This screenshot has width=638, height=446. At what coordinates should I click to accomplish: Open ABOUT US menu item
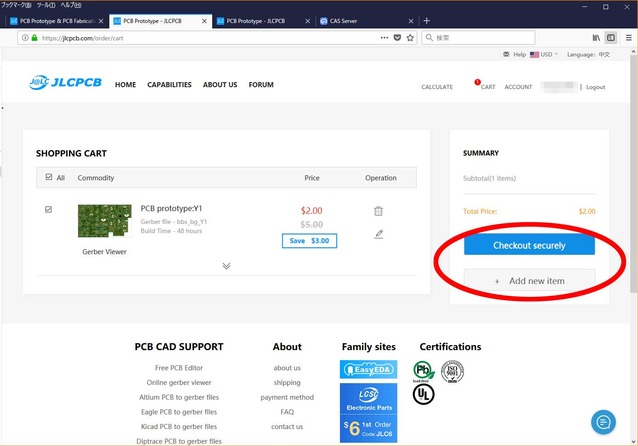coord(220,85)
